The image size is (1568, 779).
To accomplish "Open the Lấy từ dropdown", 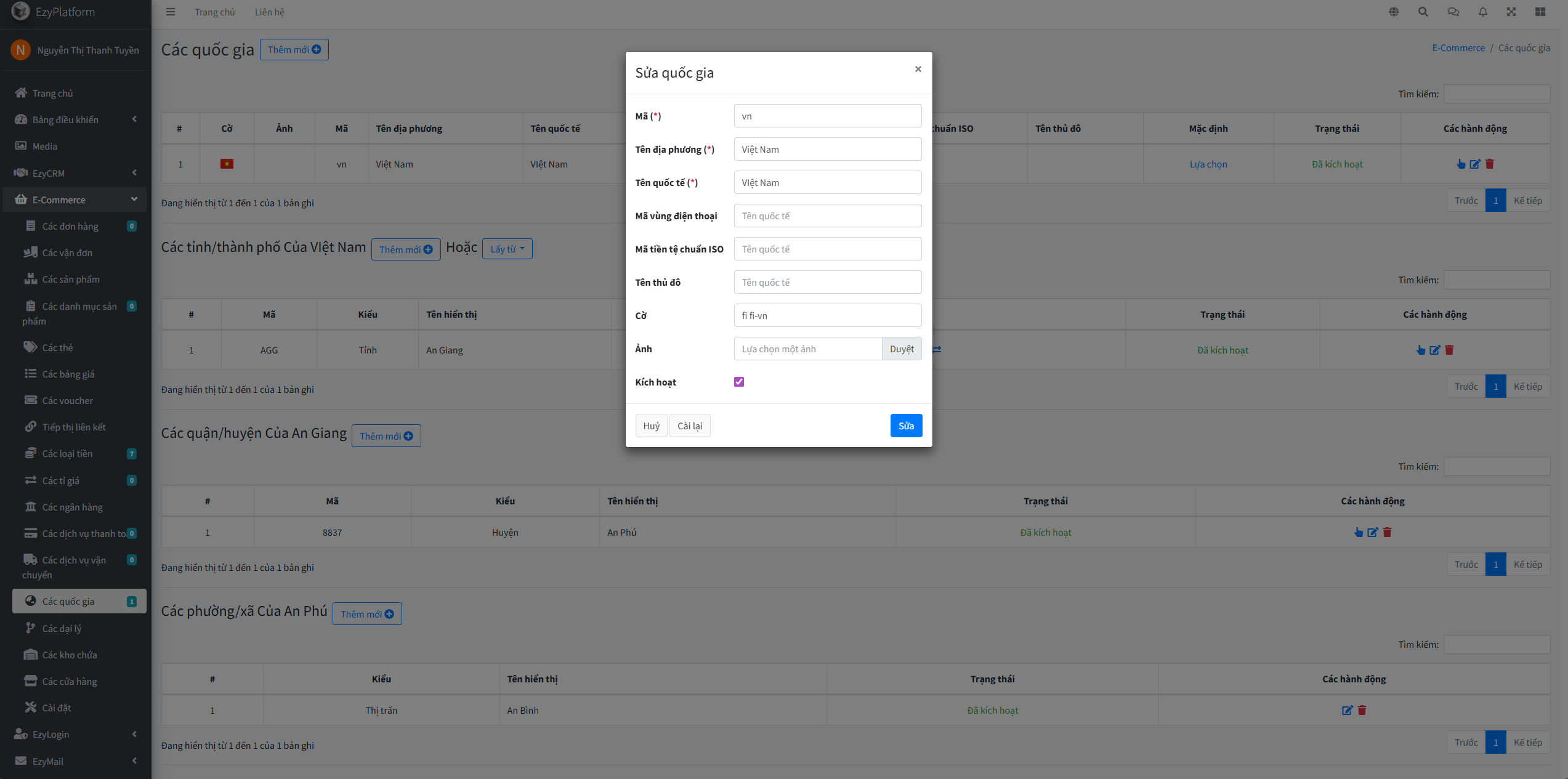I will click(x=507, y=249).
